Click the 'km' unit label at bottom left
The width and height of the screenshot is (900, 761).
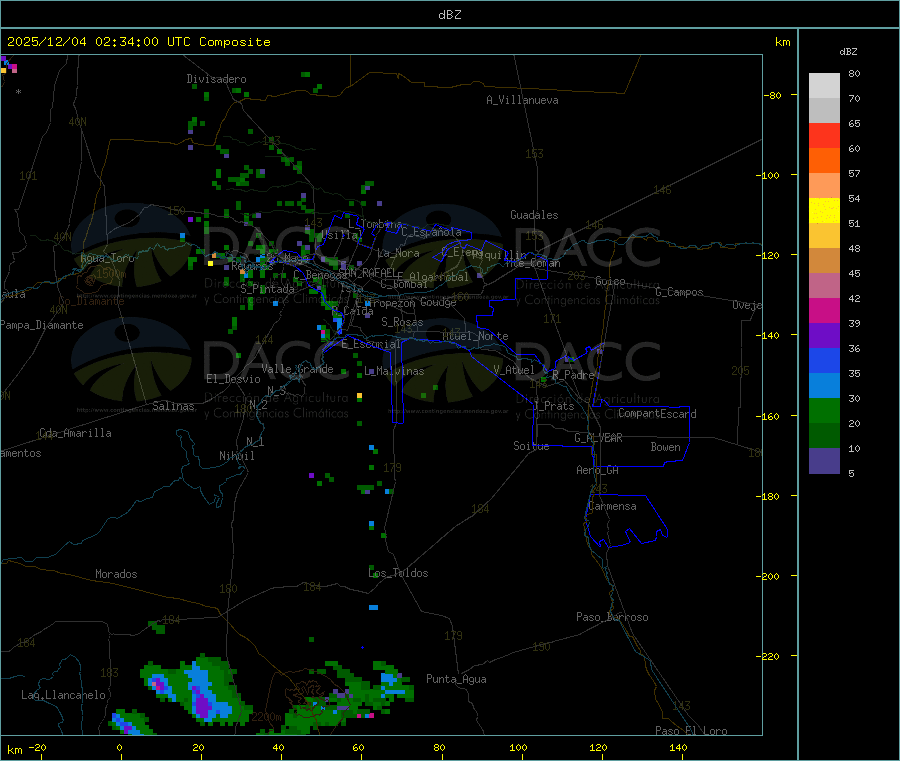click(14, 750)
